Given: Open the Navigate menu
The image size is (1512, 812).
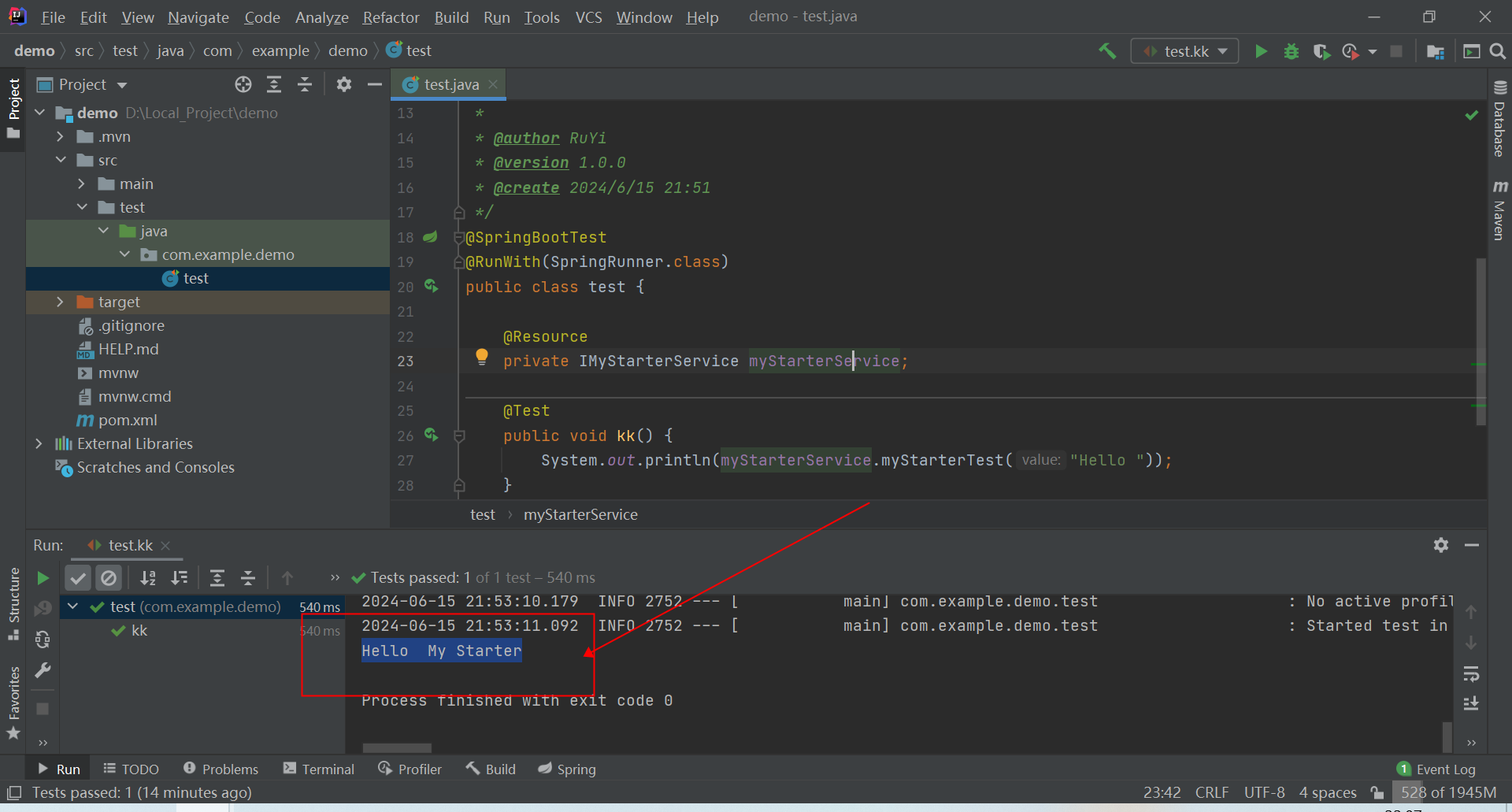Looking at the screenshot, I should pos(198,17).
